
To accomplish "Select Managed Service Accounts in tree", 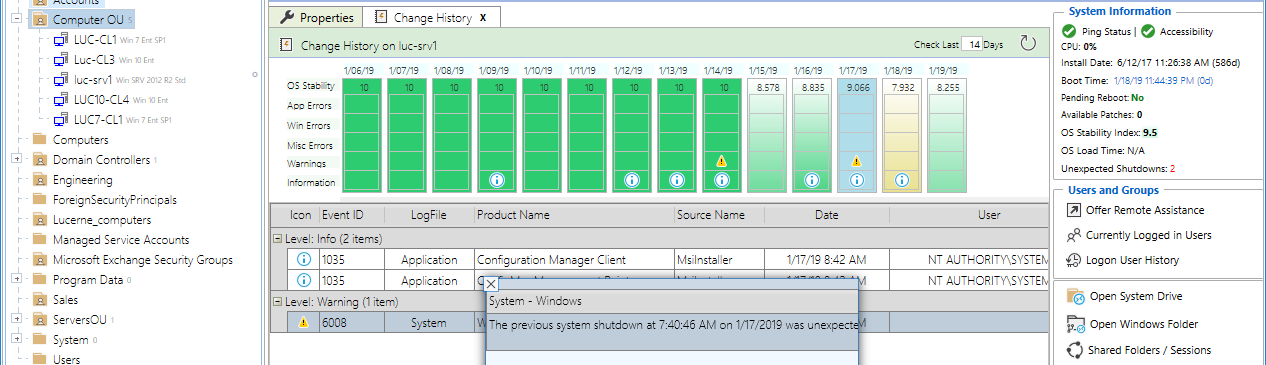I will (x=121, y=239).
